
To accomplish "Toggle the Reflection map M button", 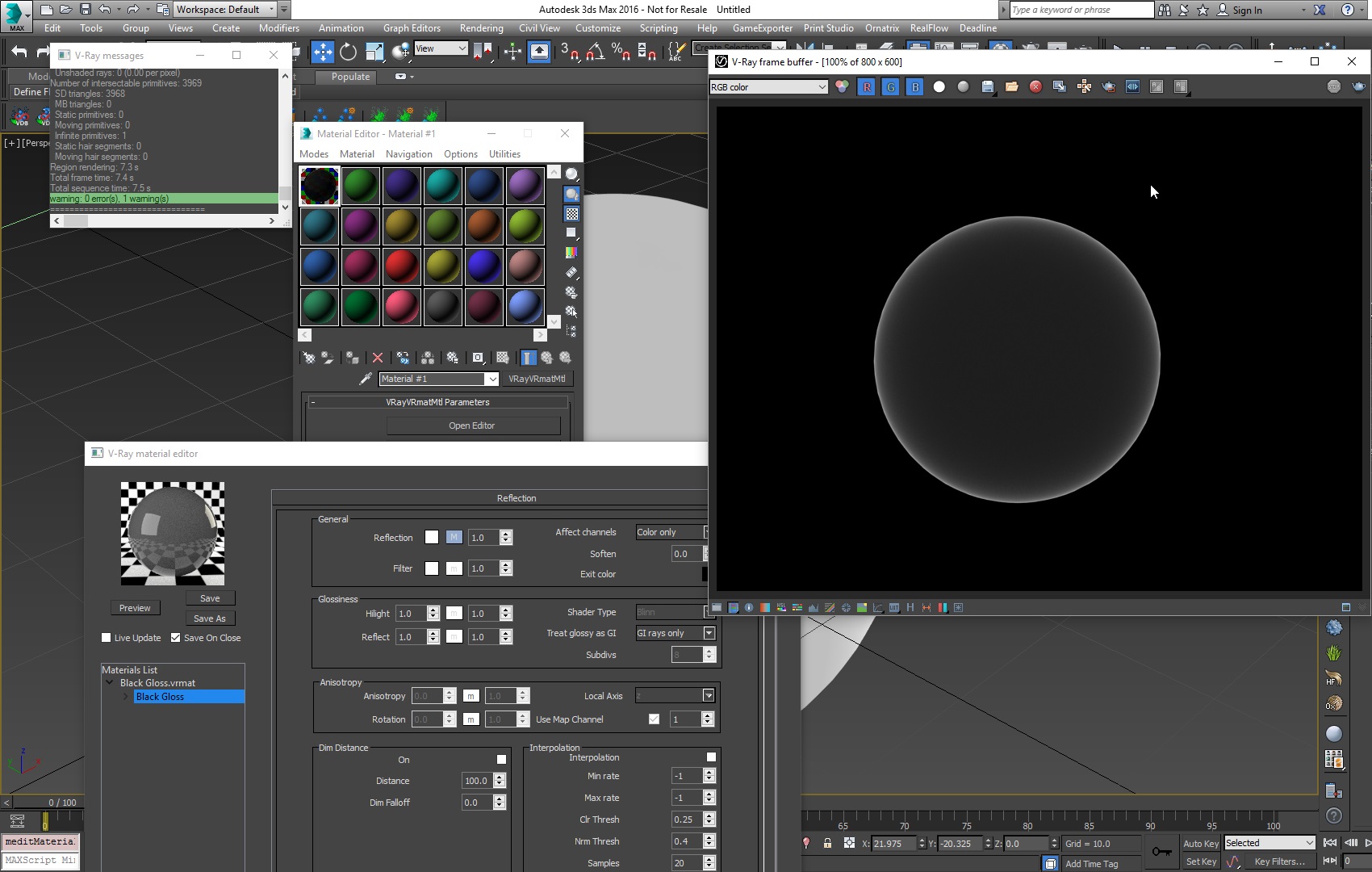I will pos(454,538).
